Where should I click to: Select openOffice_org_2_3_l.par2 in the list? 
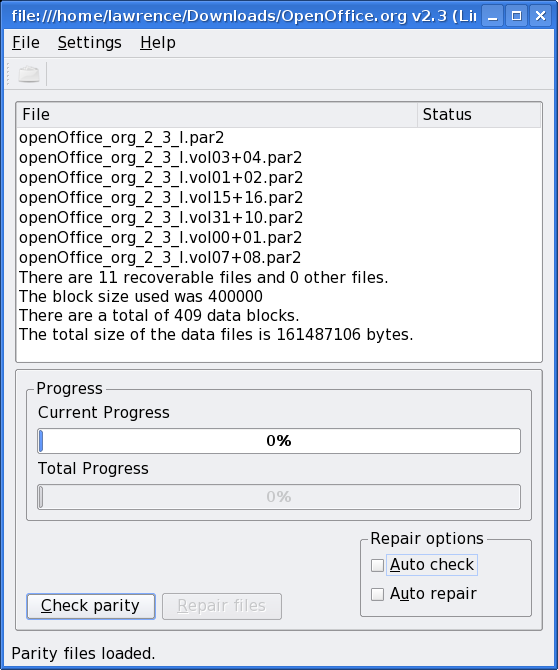coord(121,138)
